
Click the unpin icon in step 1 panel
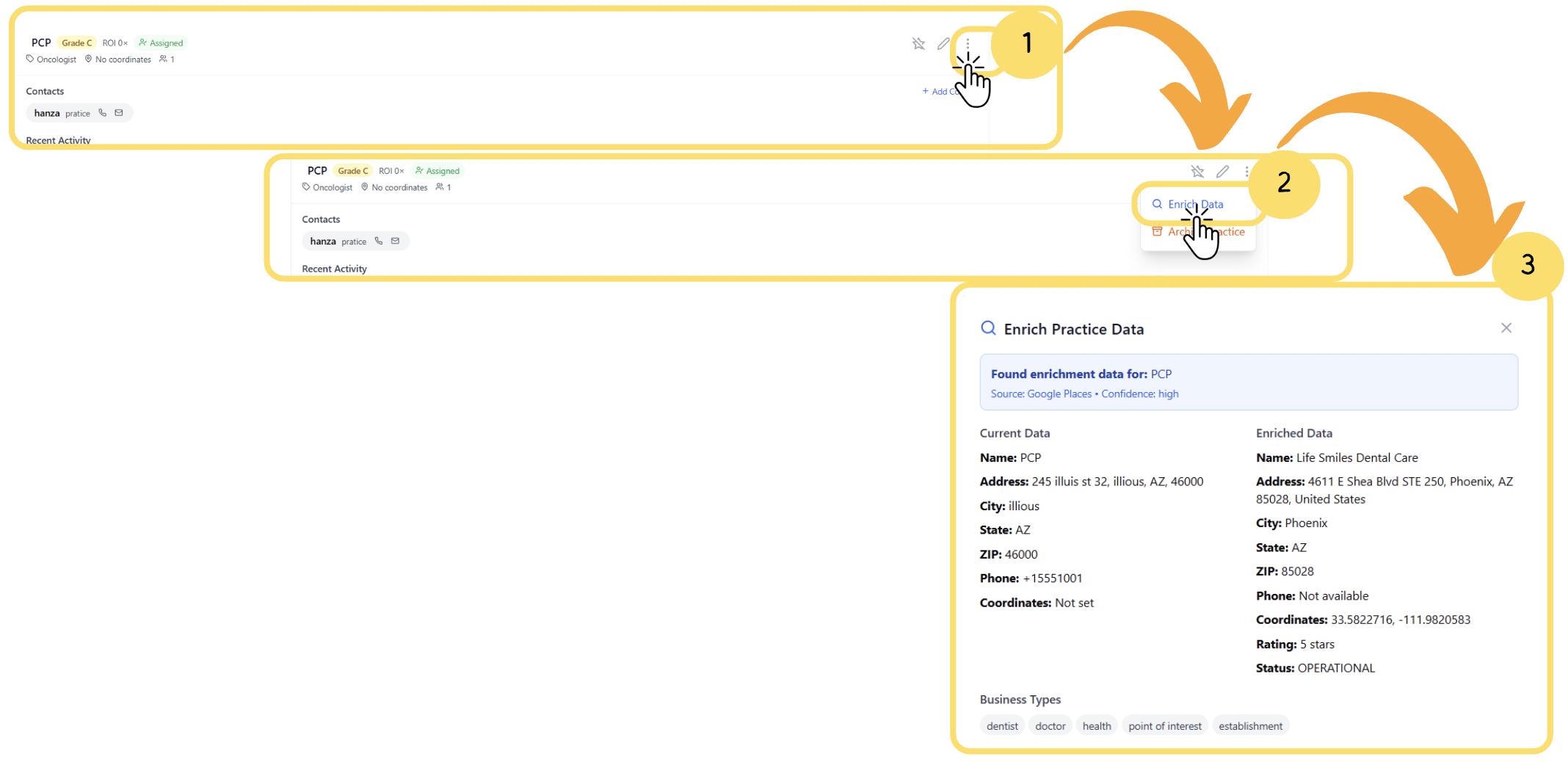tap(918, 44)
